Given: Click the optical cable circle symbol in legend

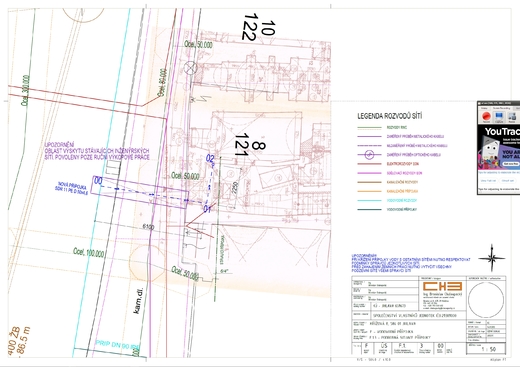Looking at the screenshot, I should (369, 155).
